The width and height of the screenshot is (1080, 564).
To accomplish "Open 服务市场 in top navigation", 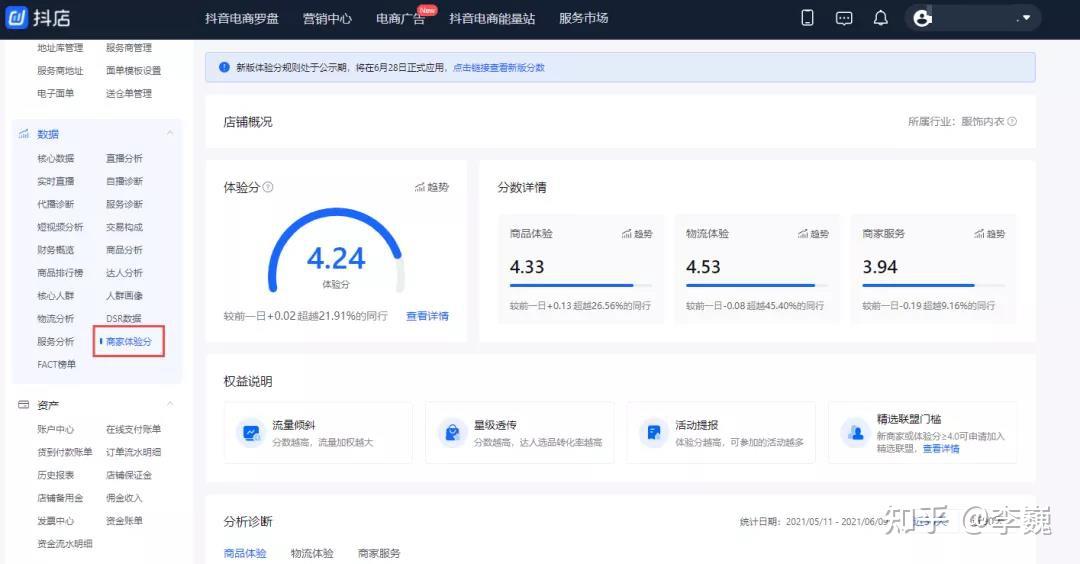I will click(583, 19).
